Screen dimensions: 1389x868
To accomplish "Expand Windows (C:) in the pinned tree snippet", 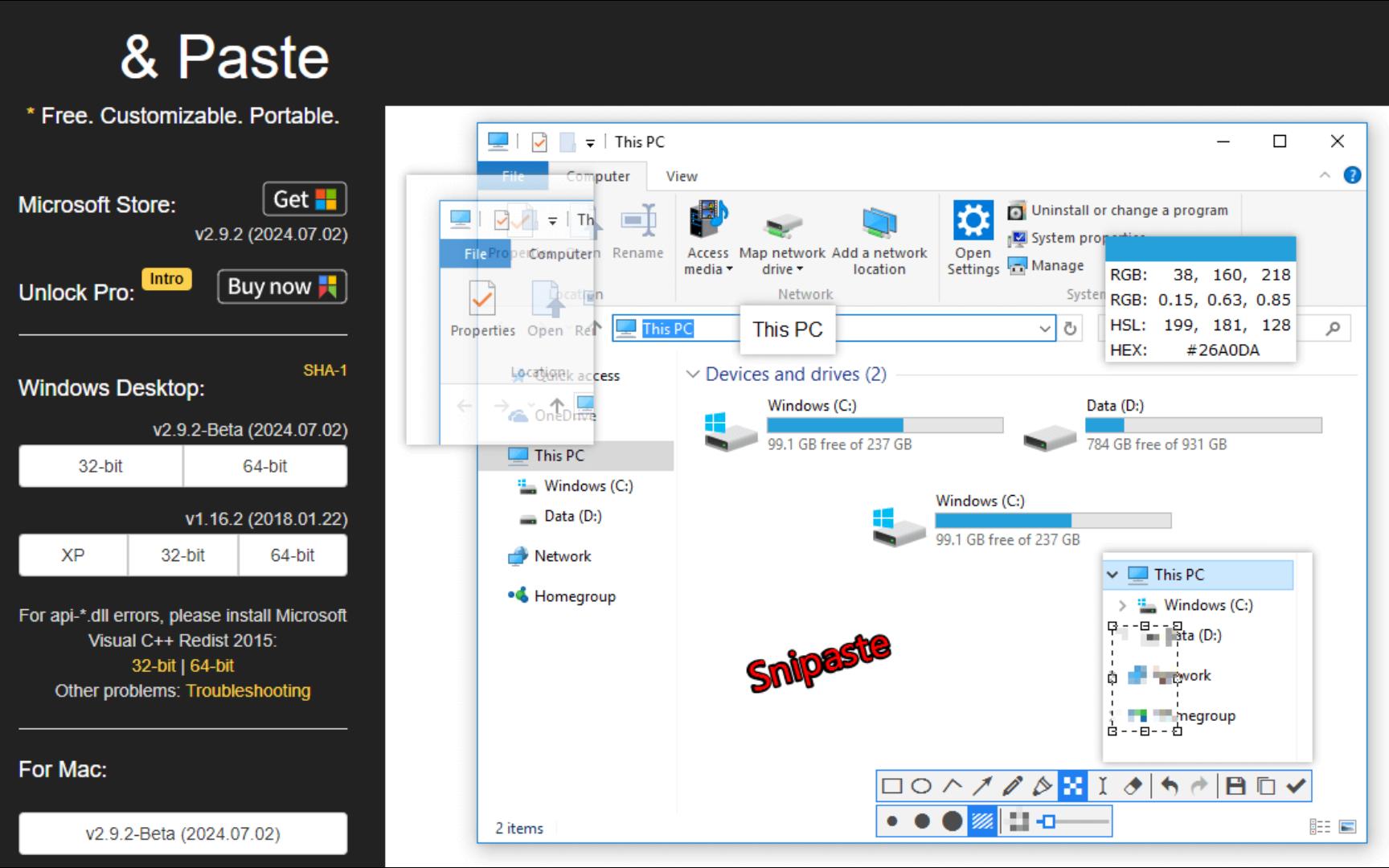I will (1122, 605).
